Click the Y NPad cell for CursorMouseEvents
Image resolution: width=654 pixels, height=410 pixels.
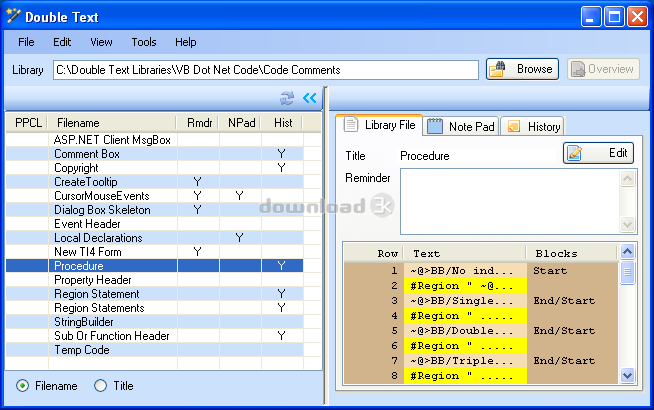(x=239, y=196)
